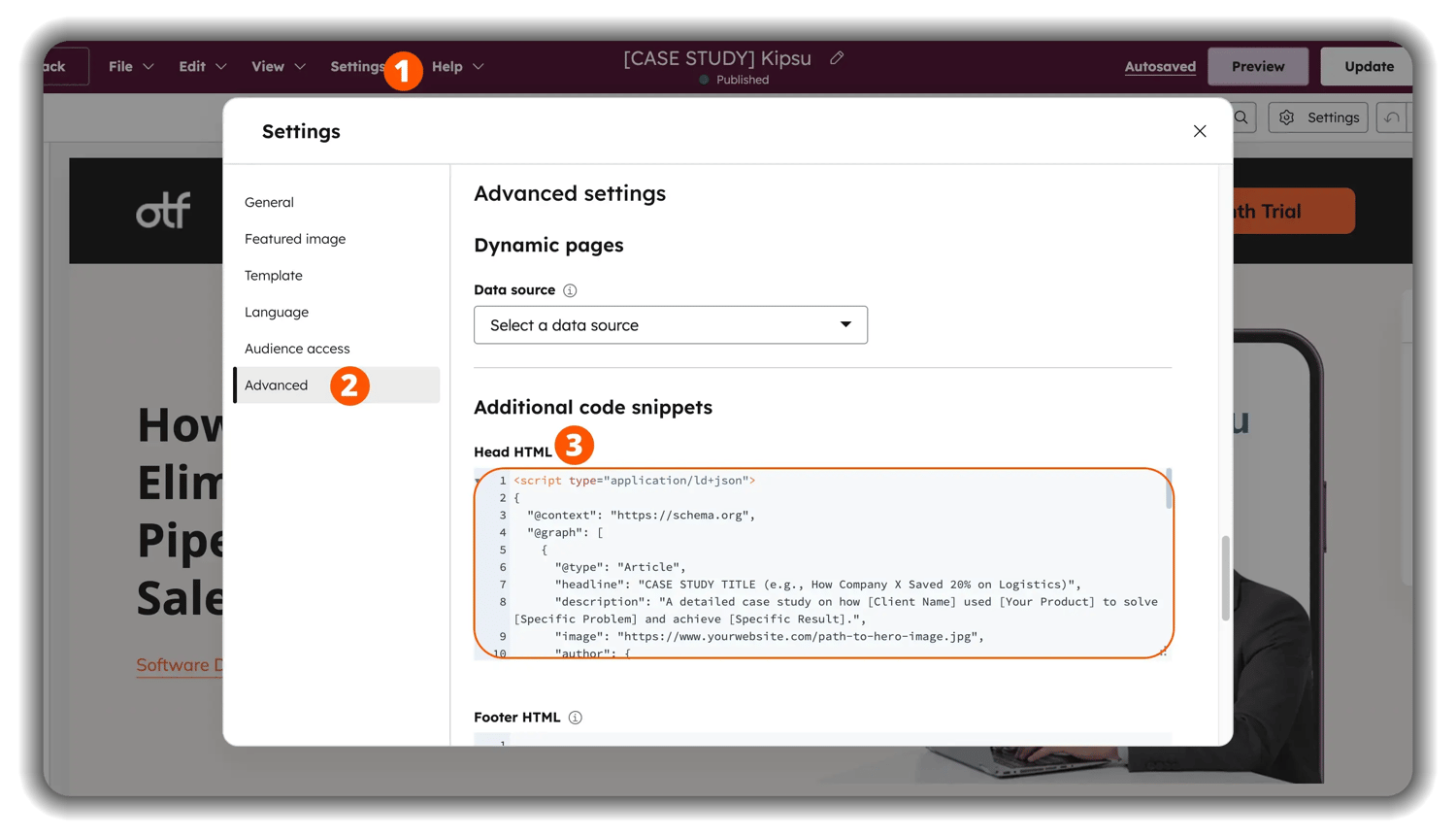Click the Update button
1456x837 pixels.
(x=1367, y=66)
